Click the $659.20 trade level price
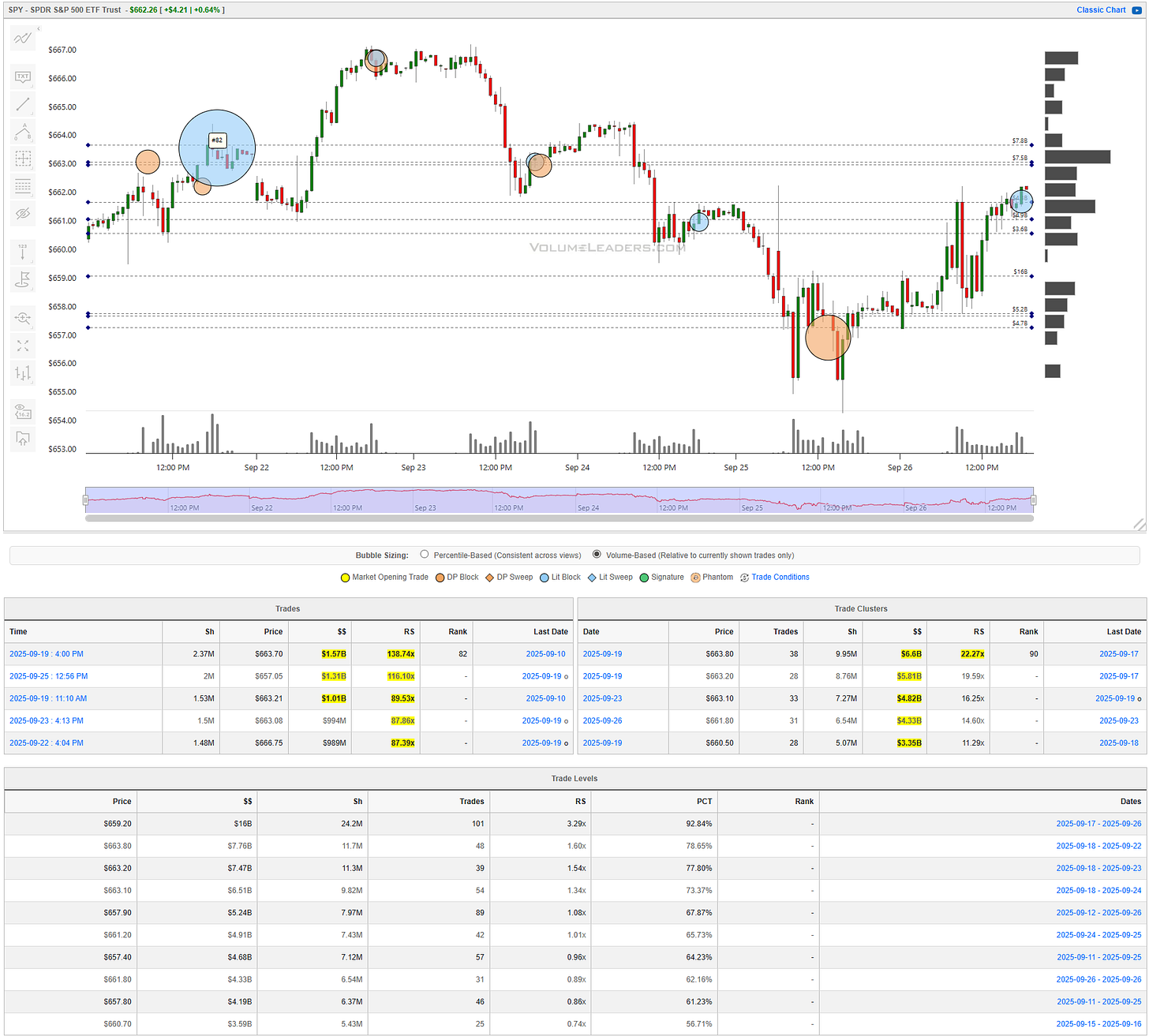This screenshot has width=1149, height=1036. click(118, 824)
